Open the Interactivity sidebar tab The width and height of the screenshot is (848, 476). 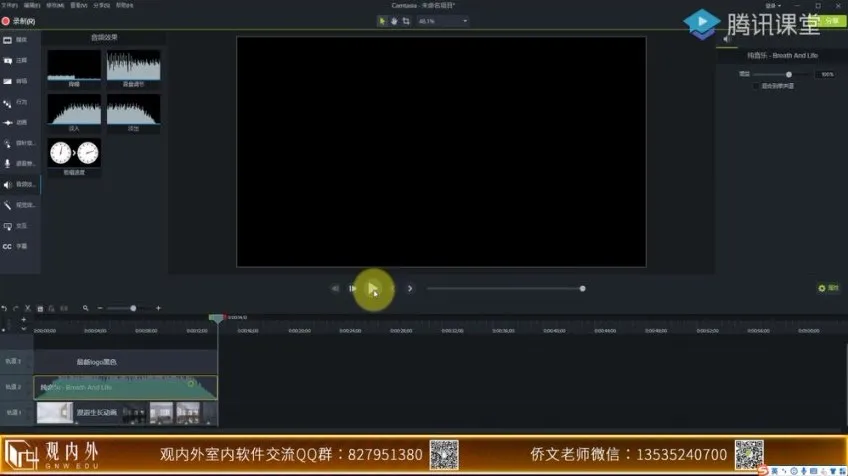(15, 226)
